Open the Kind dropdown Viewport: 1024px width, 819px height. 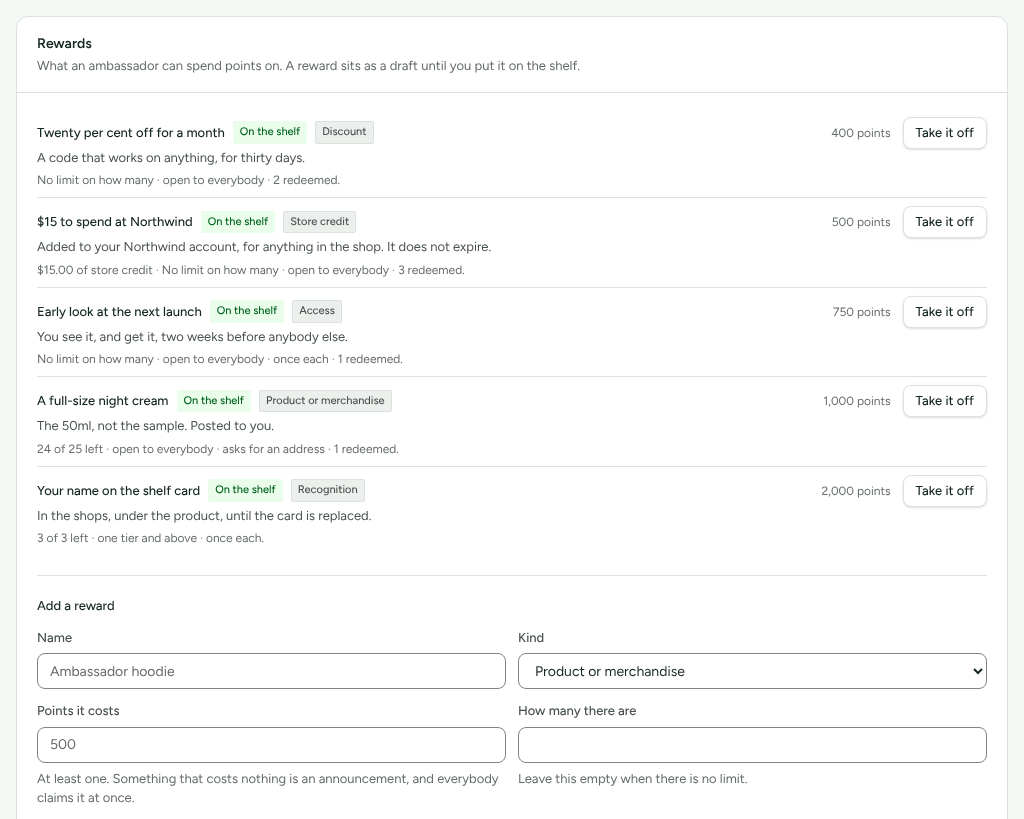pyautogui.click(x=752, y=671)
